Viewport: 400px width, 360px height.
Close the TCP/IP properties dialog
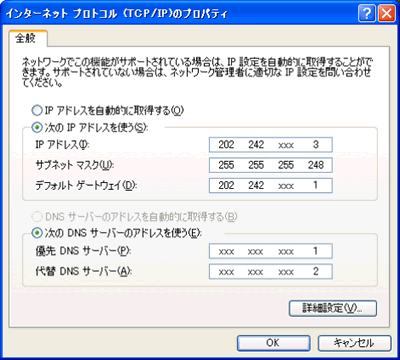point(386,14)
